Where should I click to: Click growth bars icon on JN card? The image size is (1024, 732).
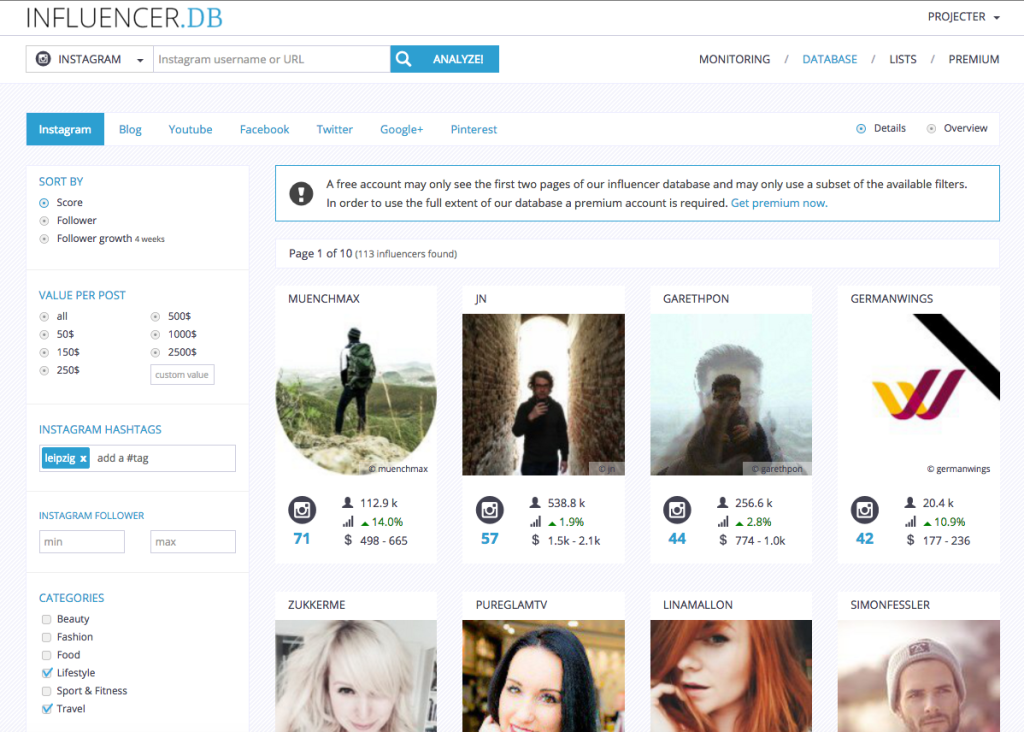click(x=536, y=522)
